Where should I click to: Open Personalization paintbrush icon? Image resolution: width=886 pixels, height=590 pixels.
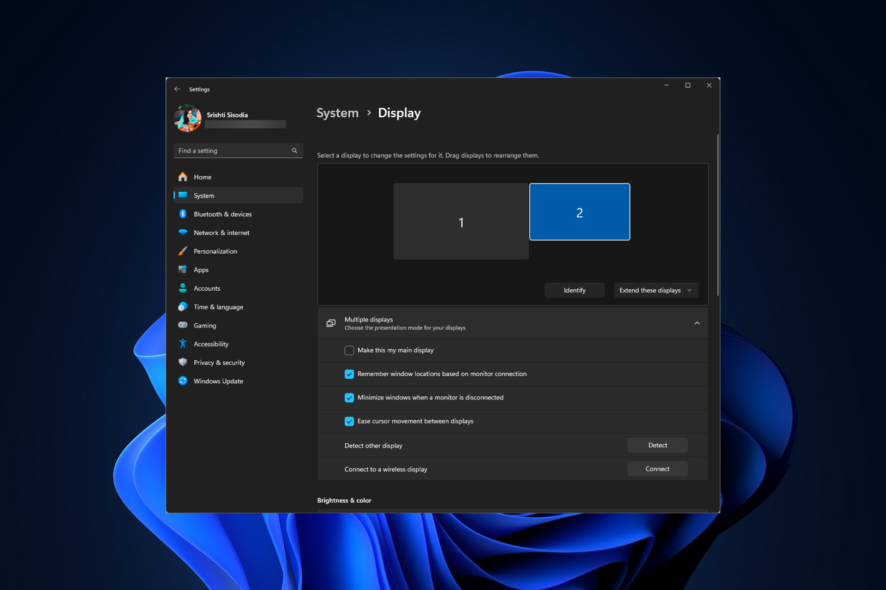tap(183, 251)
